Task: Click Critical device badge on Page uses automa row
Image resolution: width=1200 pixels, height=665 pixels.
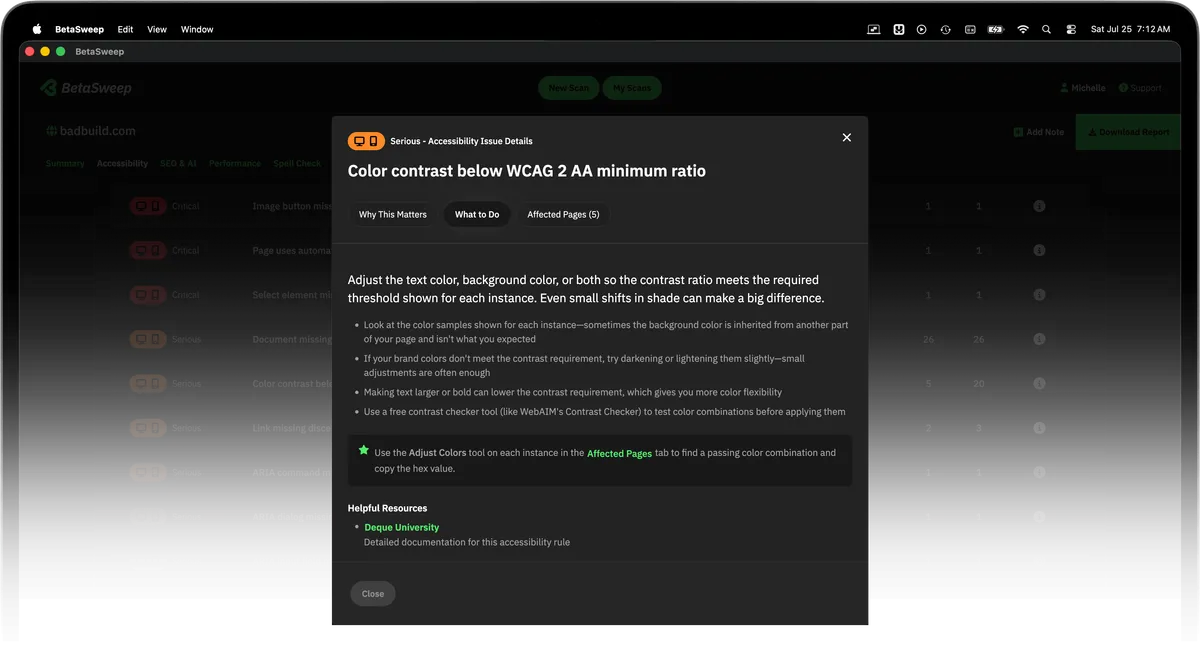Action: tap(147, 250)
